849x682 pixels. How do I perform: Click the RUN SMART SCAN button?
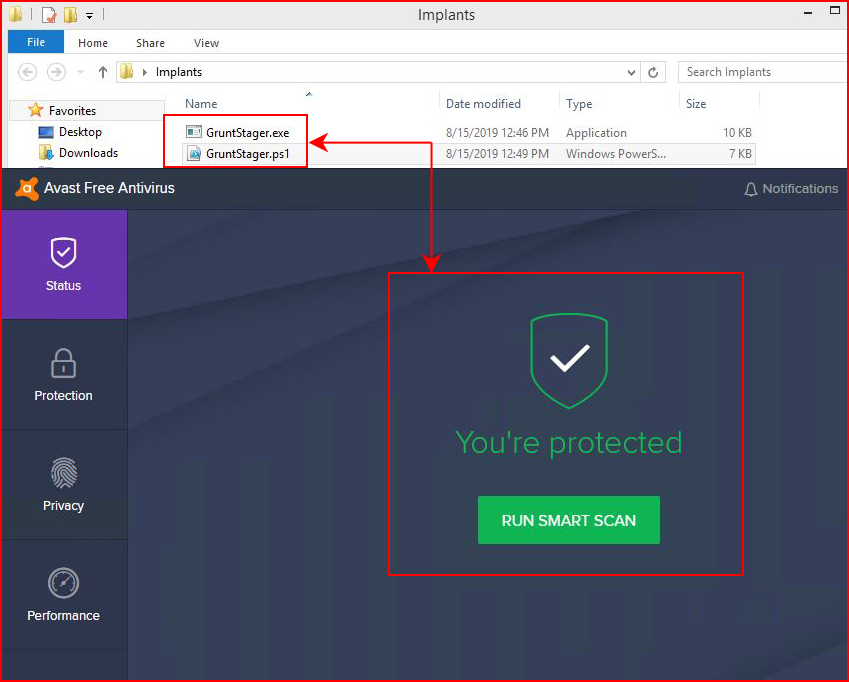[x=569, y=520]
